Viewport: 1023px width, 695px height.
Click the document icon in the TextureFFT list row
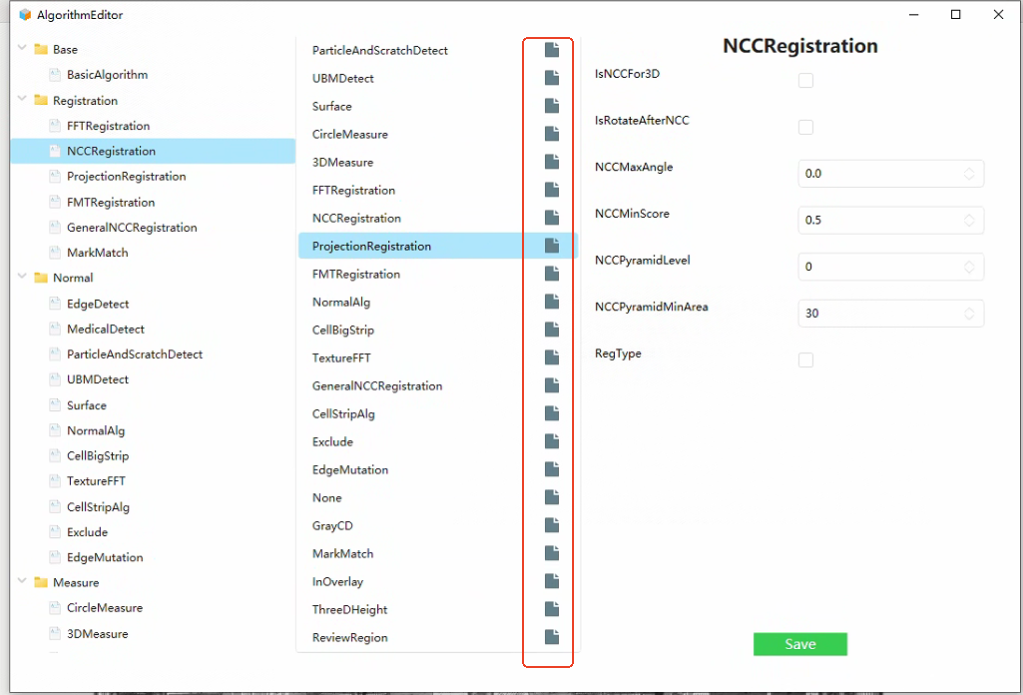click(x=552, y=358)
